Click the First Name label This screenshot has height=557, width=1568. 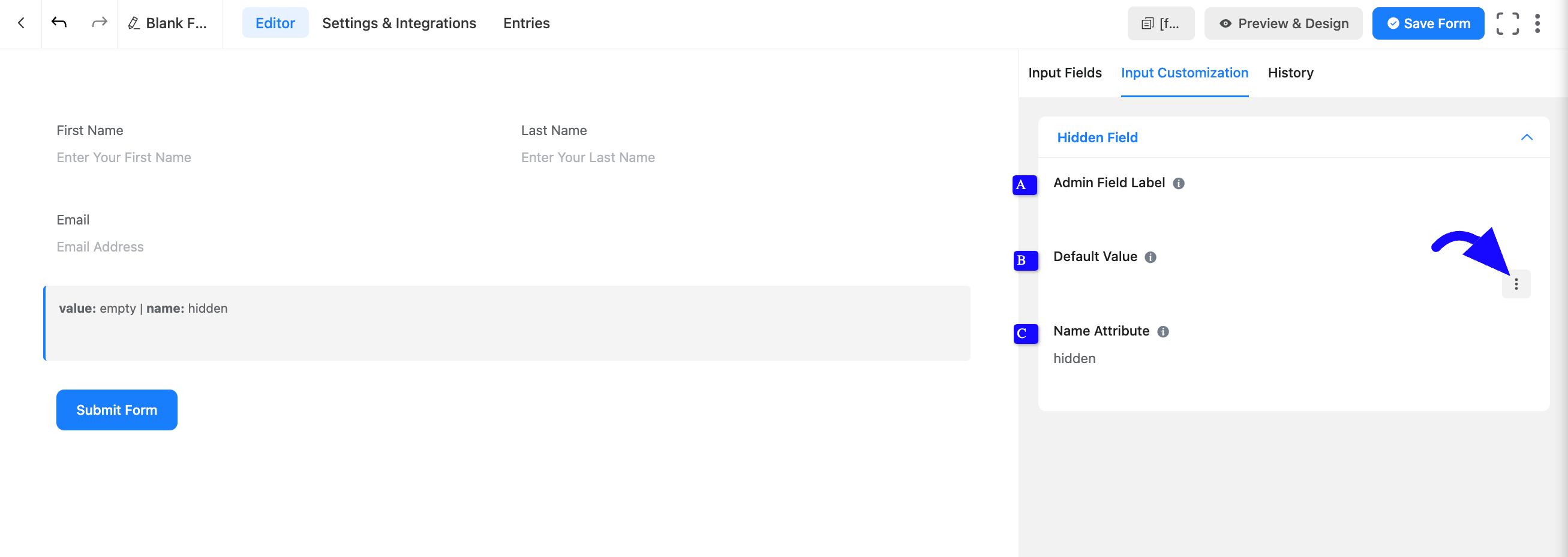(x=90, y=130)
